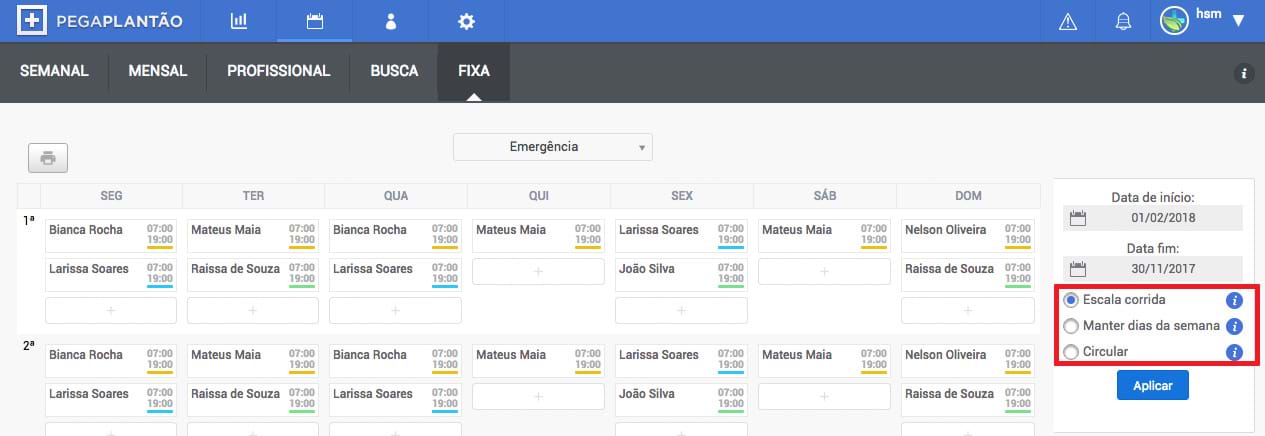Open the notifications bell icon
This screenshot has height=436, width=1265.
(x=1123, y=22)
